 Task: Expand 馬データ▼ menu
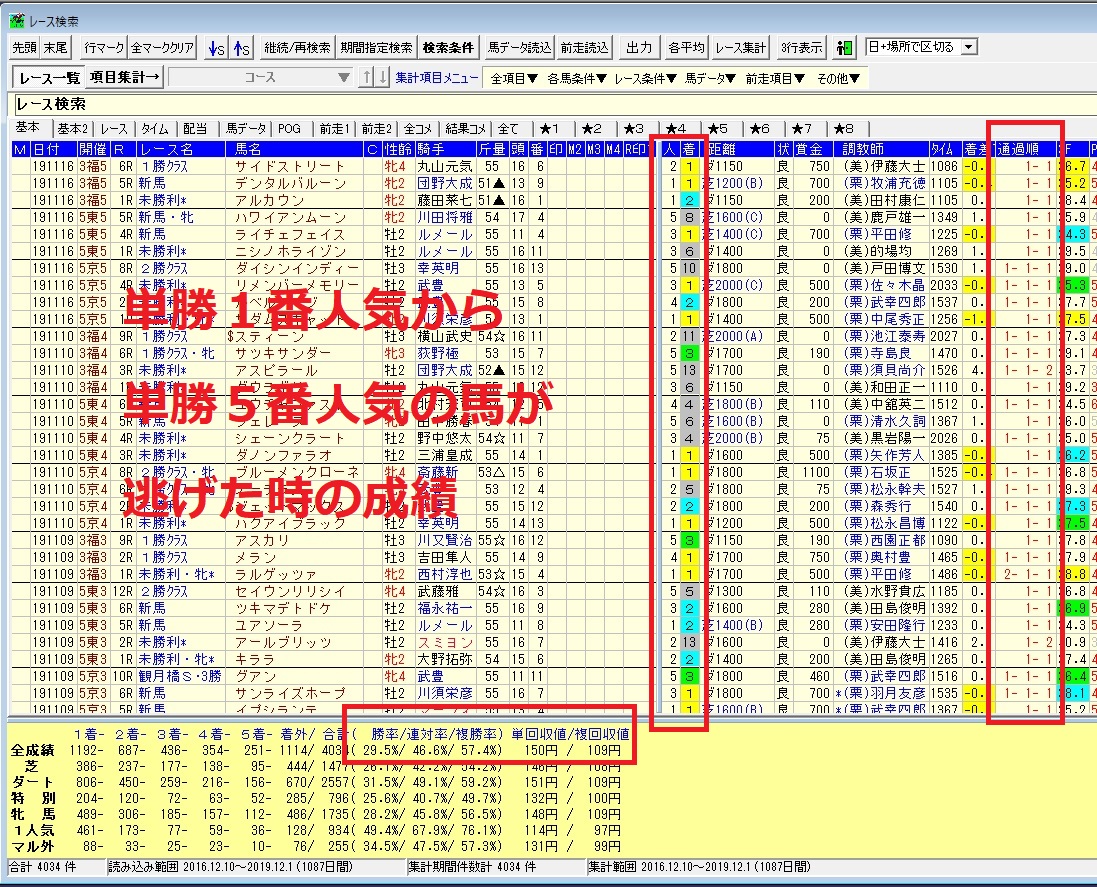pos(710,78)
